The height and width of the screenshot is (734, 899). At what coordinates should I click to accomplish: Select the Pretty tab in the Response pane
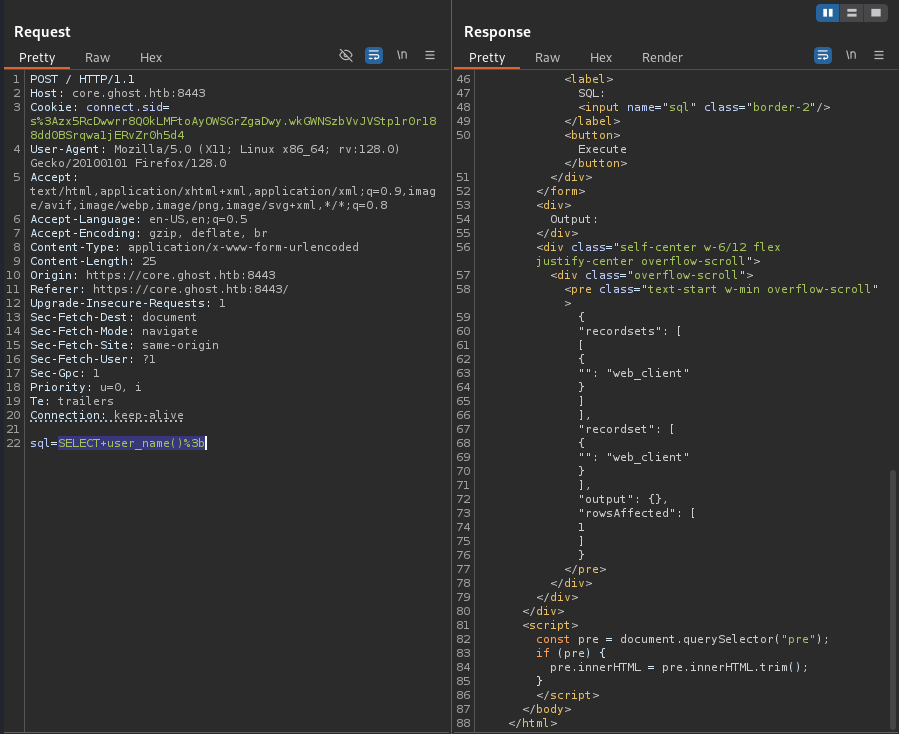point(487,57)
